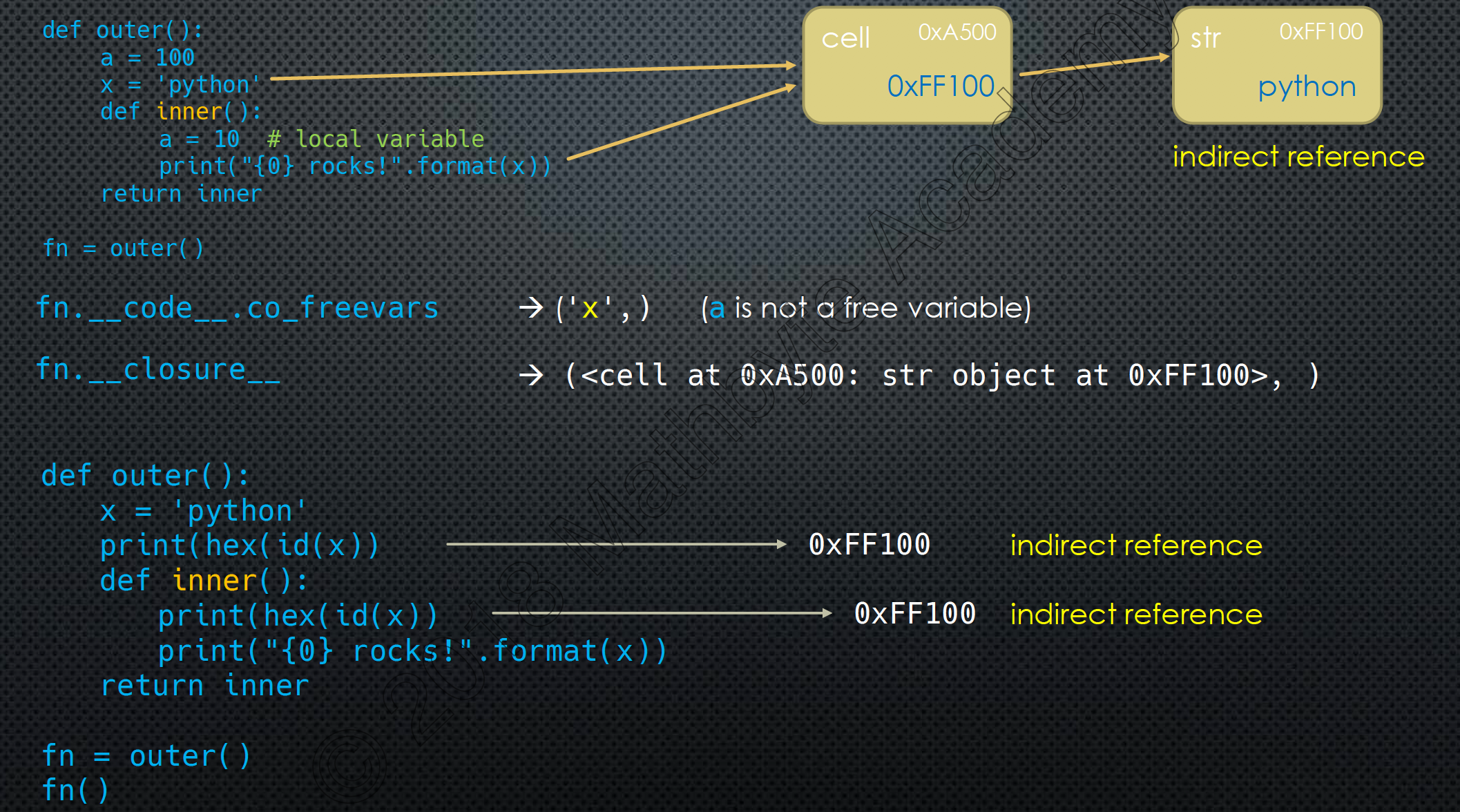The height and width of the screenshot is (812, 1460).
Task: Click the arrow before the cell tuple output
Action: (x=531, y=375)
